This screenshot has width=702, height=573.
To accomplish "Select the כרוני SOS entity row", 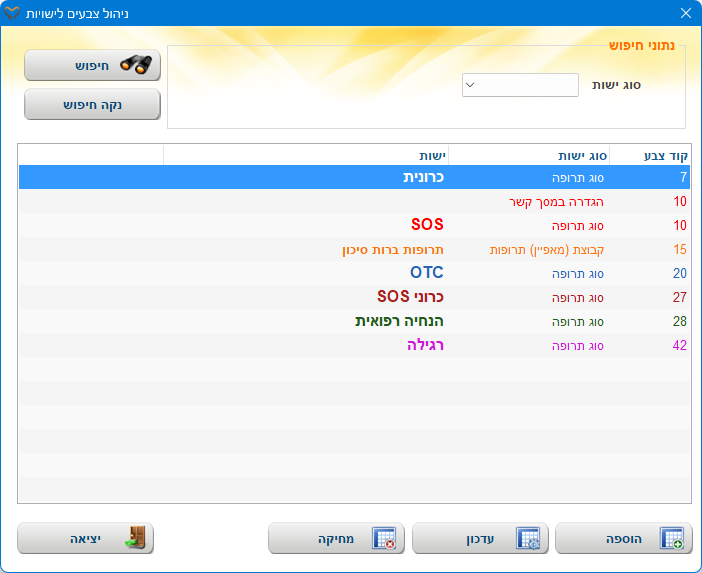I will click(x=354, y=297).
